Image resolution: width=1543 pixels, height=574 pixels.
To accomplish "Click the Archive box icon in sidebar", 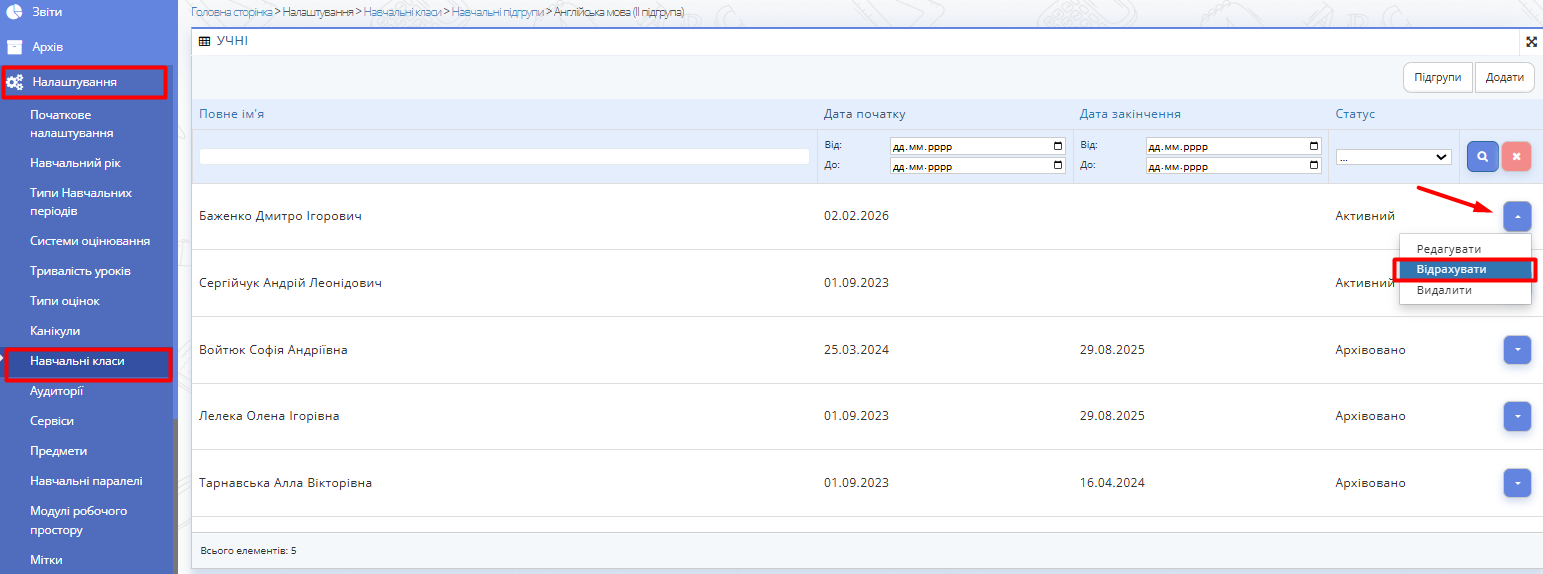I will (15, 47).
